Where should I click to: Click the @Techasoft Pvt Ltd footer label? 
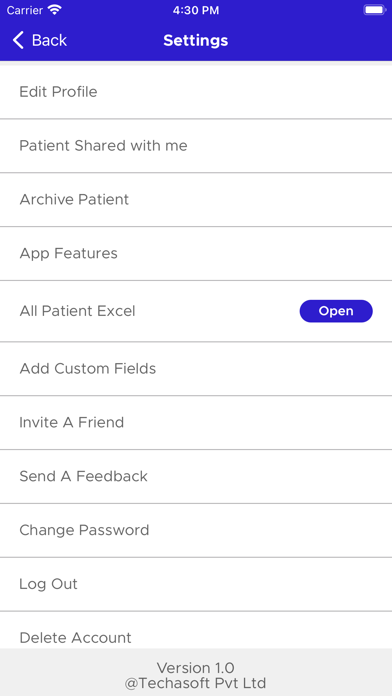point(196,683)
